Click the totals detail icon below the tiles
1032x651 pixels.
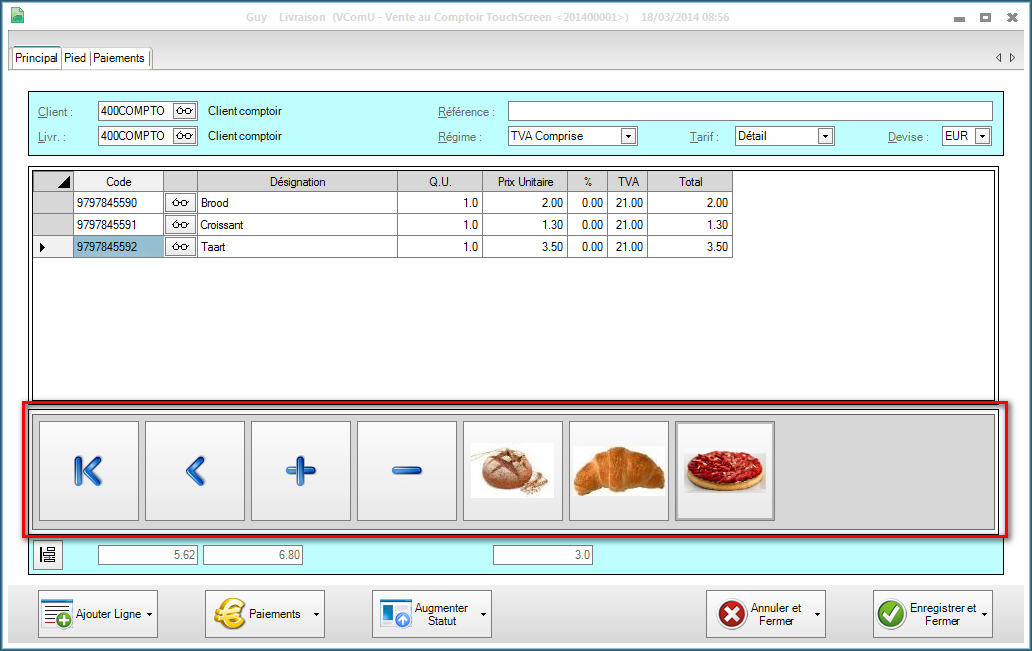click(x=47, y=555)
